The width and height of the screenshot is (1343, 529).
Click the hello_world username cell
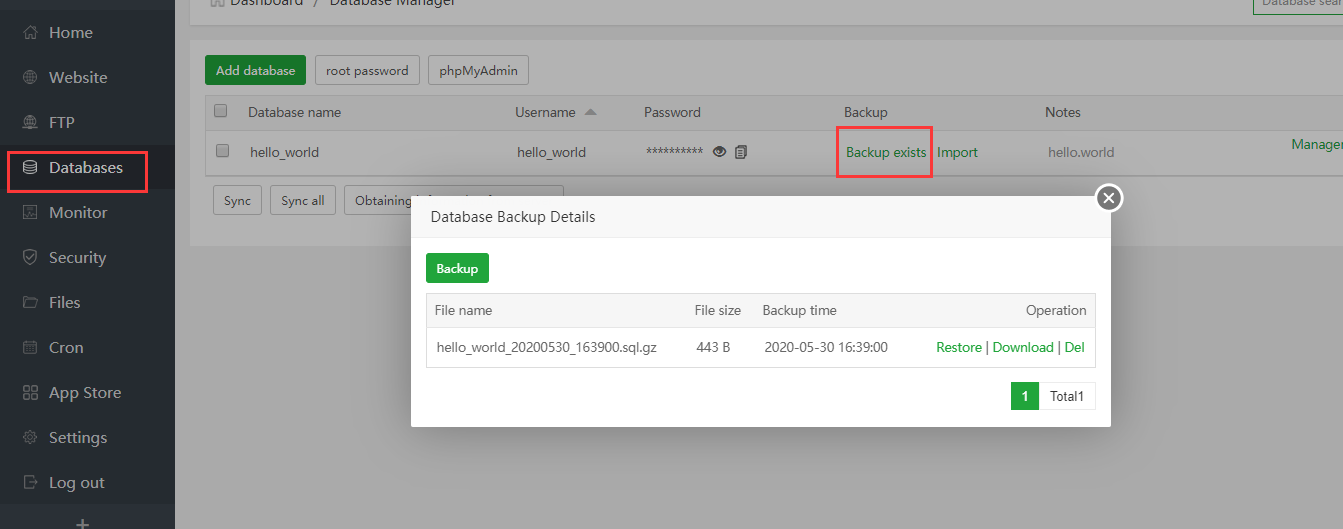click(x=551, y=152)
